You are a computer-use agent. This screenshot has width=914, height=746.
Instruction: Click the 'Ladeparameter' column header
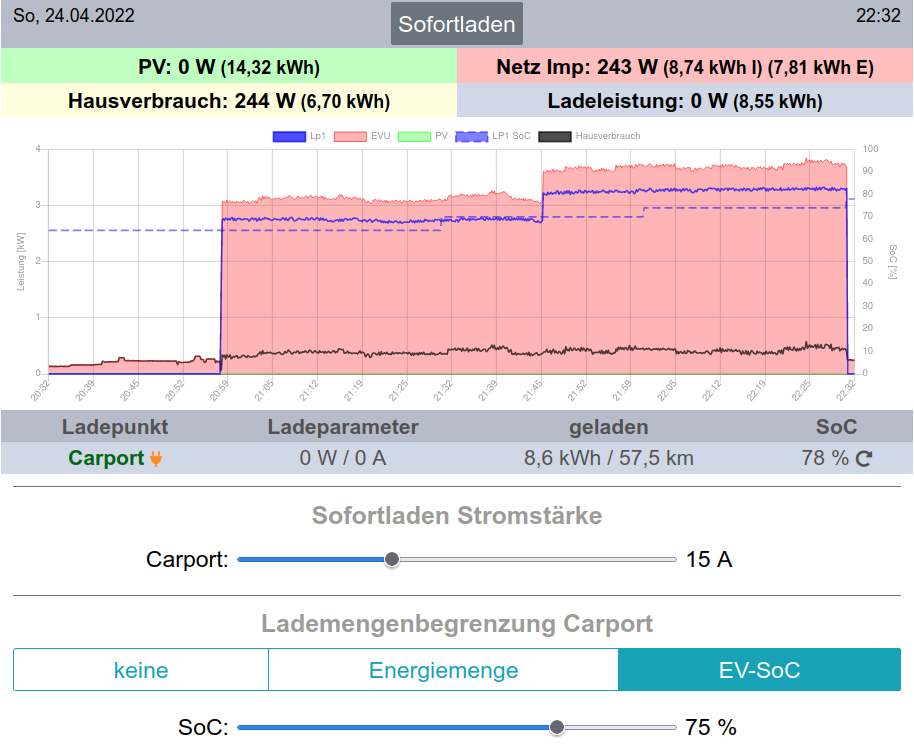point(343,427)
